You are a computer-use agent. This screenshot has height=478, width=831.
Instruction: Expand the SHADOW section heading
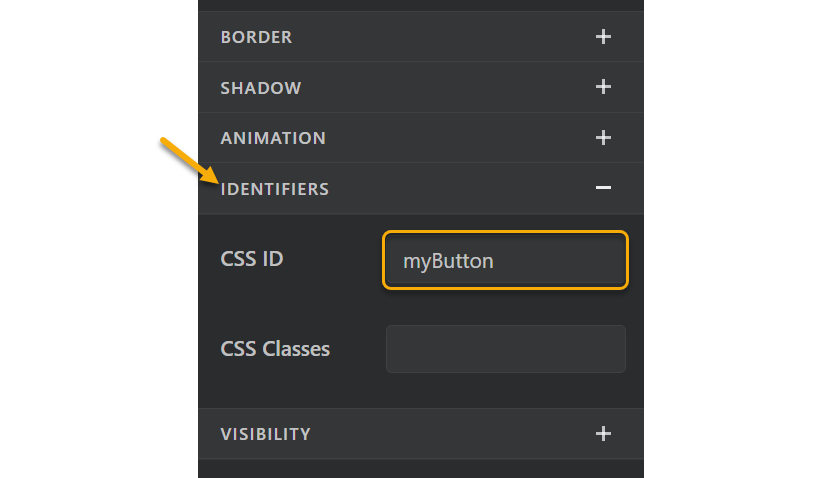click(261, 88)
